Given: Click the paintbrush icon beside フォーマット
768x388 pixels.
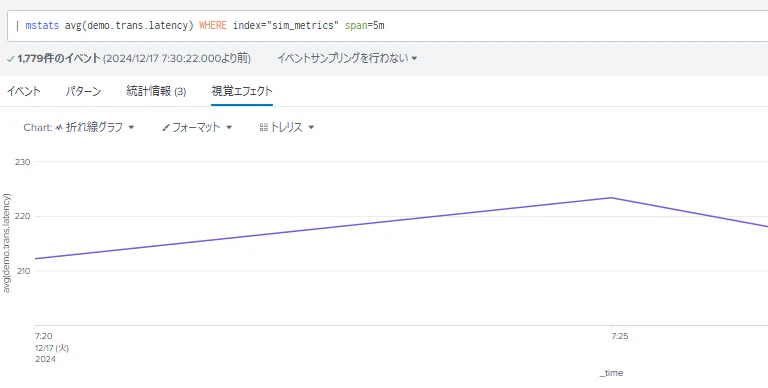Looking at the screenshot, I should [166, 128].
